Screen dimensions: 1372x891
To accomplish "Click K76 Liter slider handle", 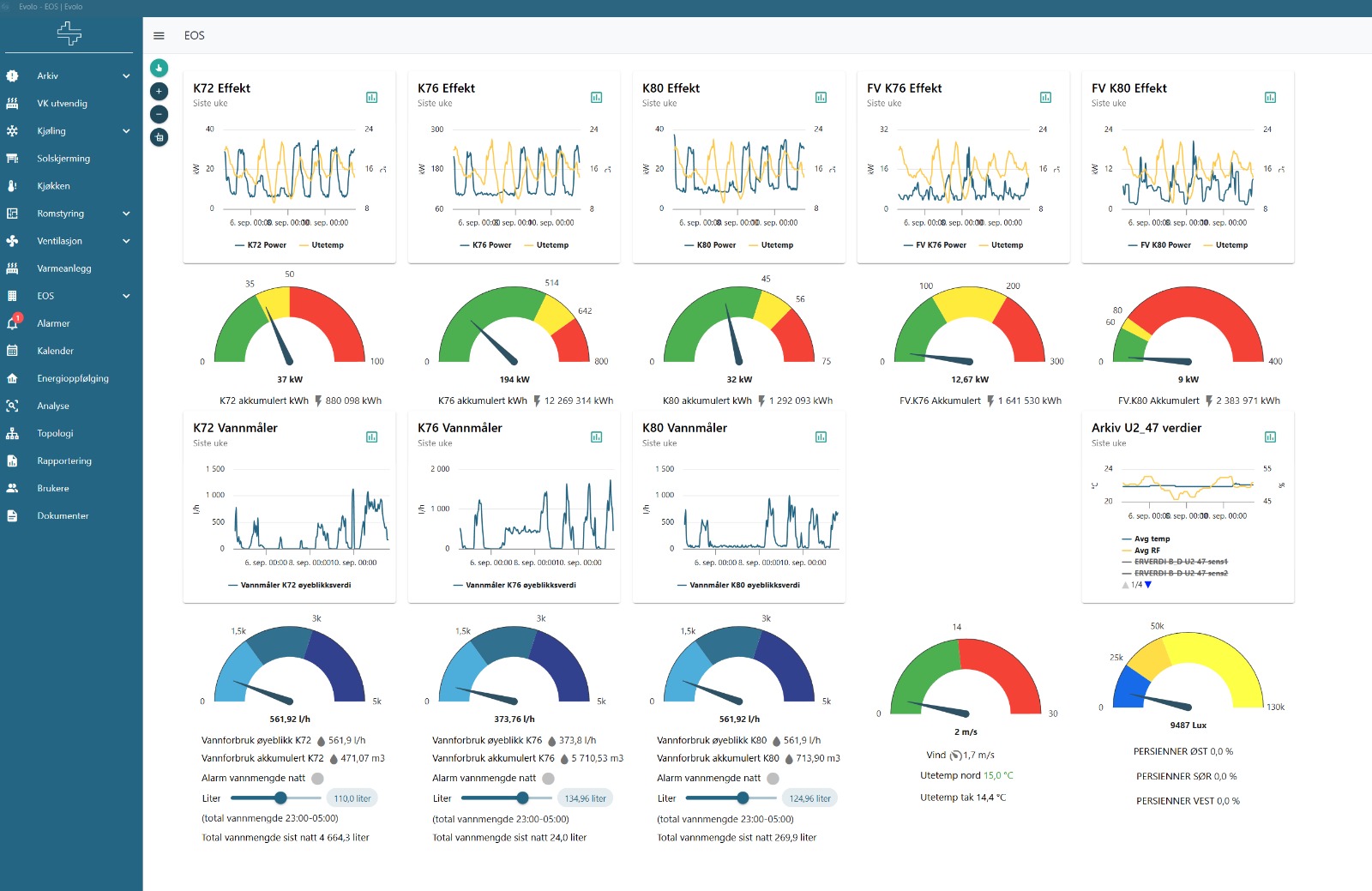I will (522, 798).
